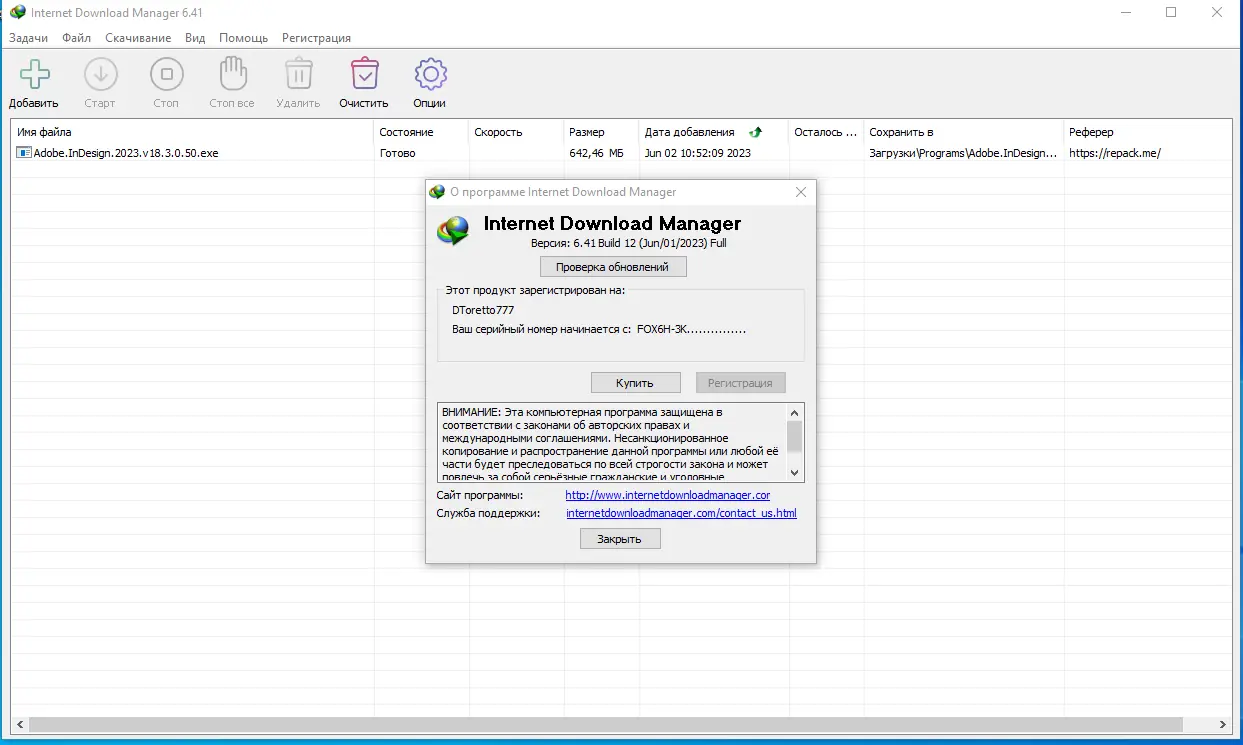The width and height of the screenshot is (1243, 745).
Task: Open the Скачивание menu
Action: coord(138,38)
